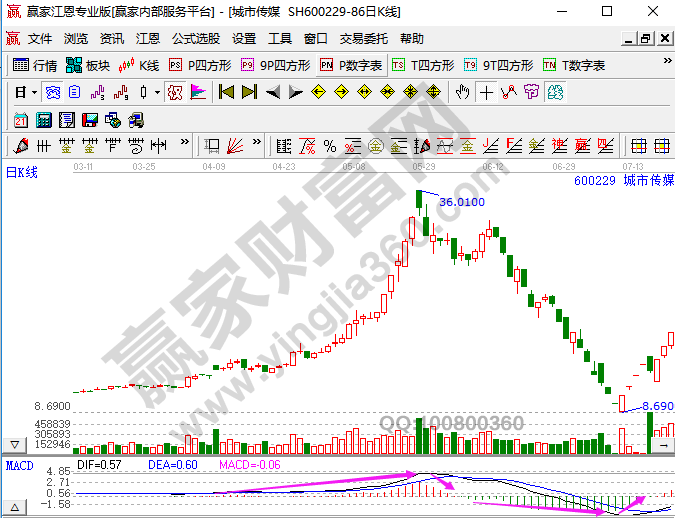Viewport: 675px width, 518px height.
Task: Click the save floppy disk icon
Action: (x=89, y=120)
